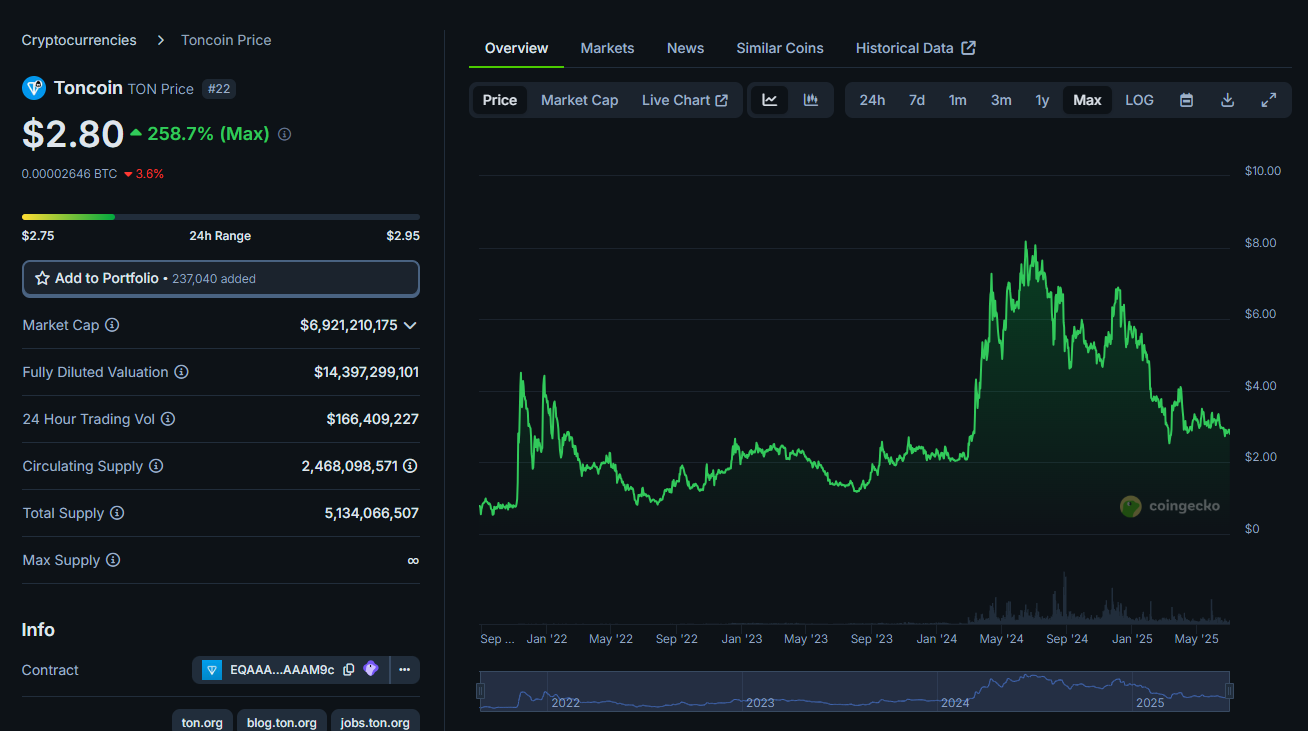Open the calendar date range picker
The image size is (1308, 731).
click(1186, 100)
